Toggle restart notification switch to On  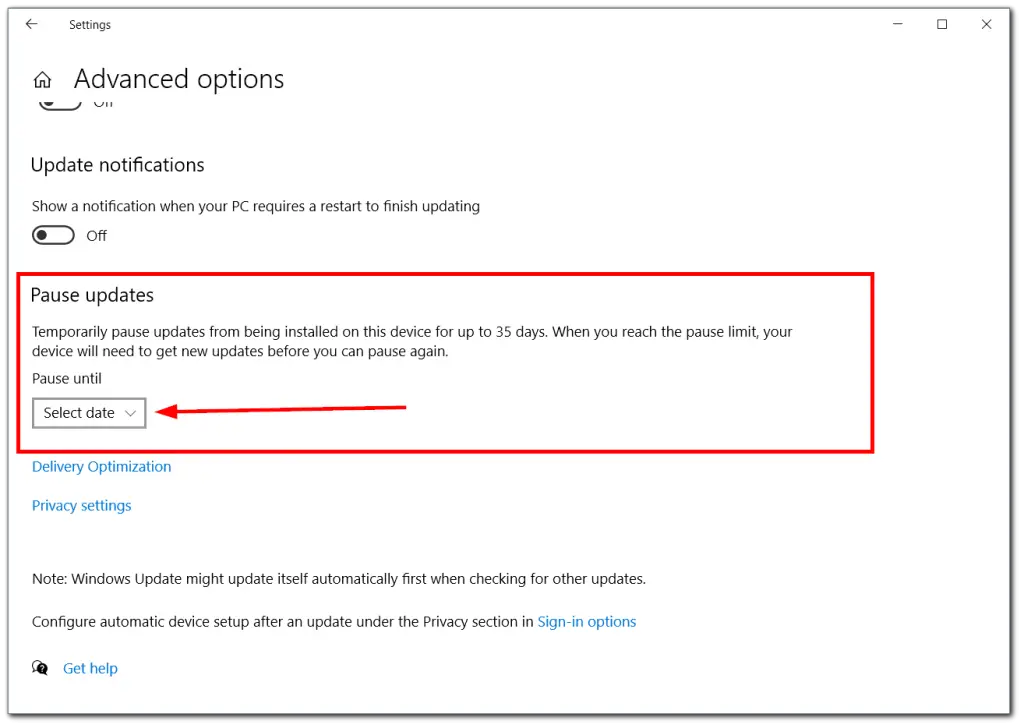53,235
